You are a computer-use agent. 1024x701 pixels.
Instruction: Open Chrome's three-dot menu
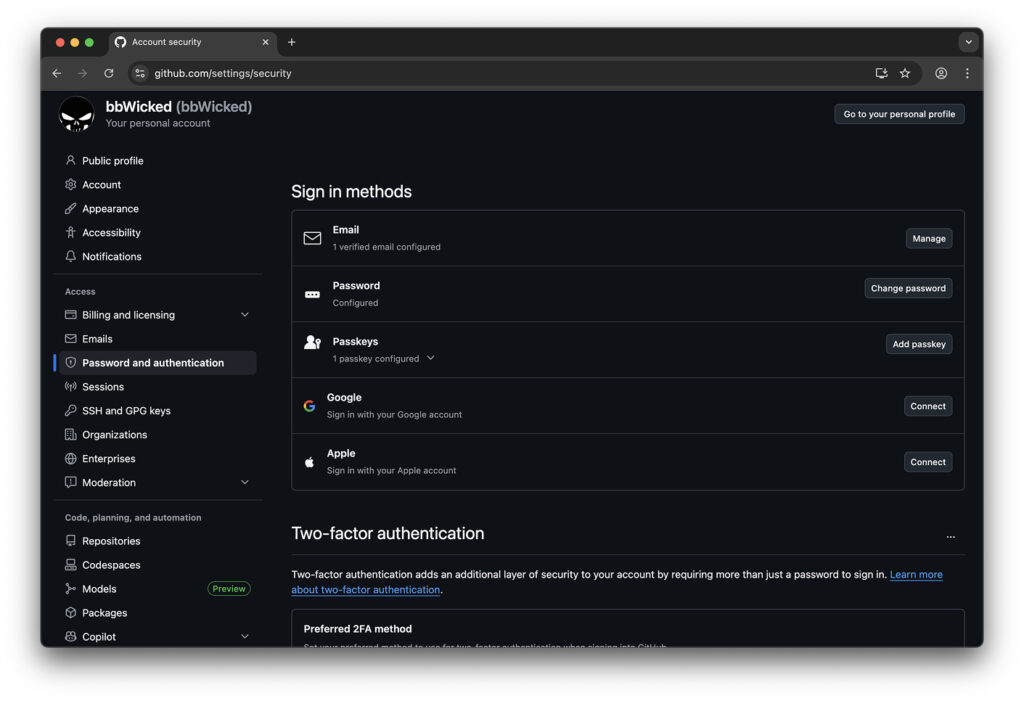tap(967, 73)
